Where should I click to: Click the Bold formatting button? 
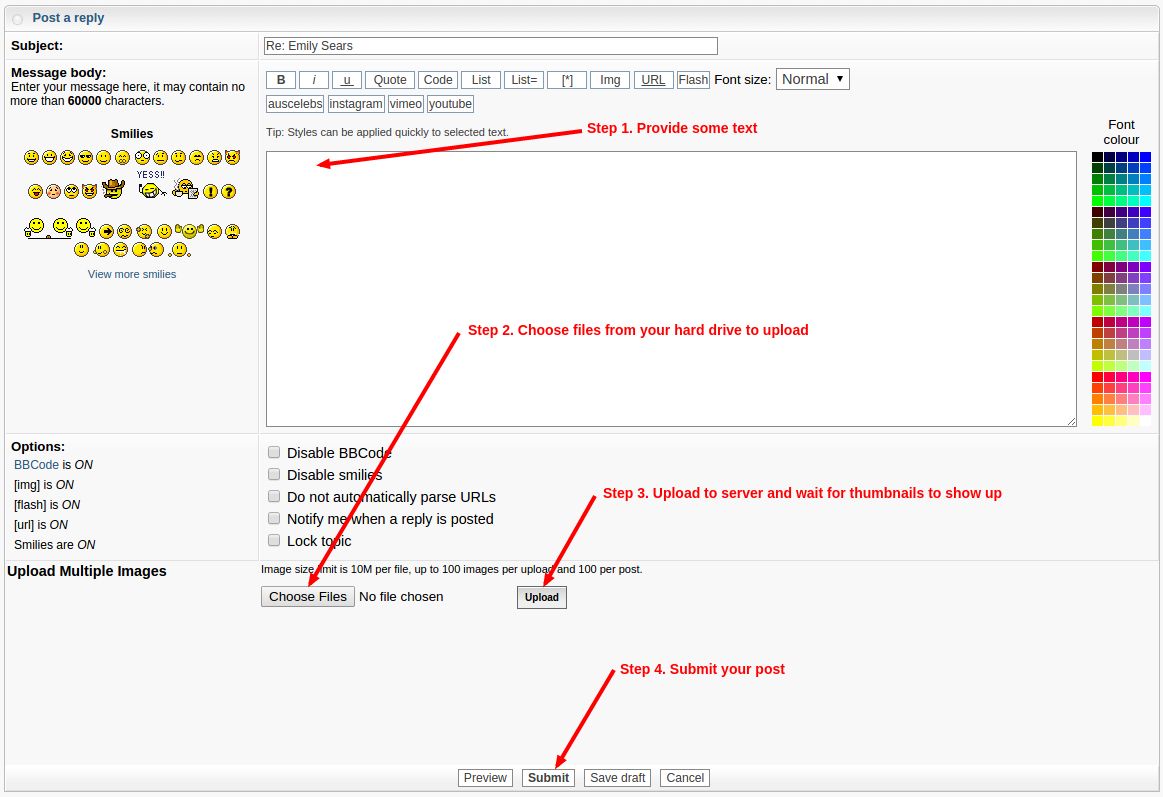[x=280, y=80]
